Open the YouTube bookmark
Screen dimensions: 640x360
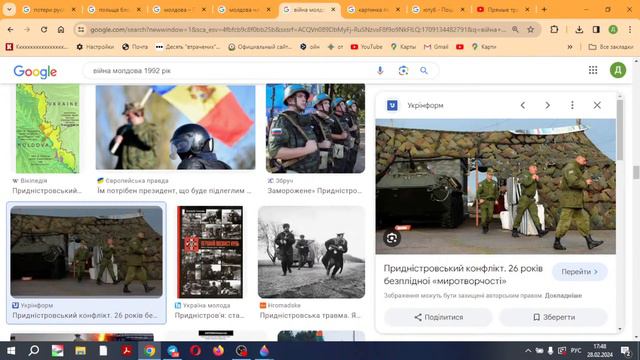point(367,47)
